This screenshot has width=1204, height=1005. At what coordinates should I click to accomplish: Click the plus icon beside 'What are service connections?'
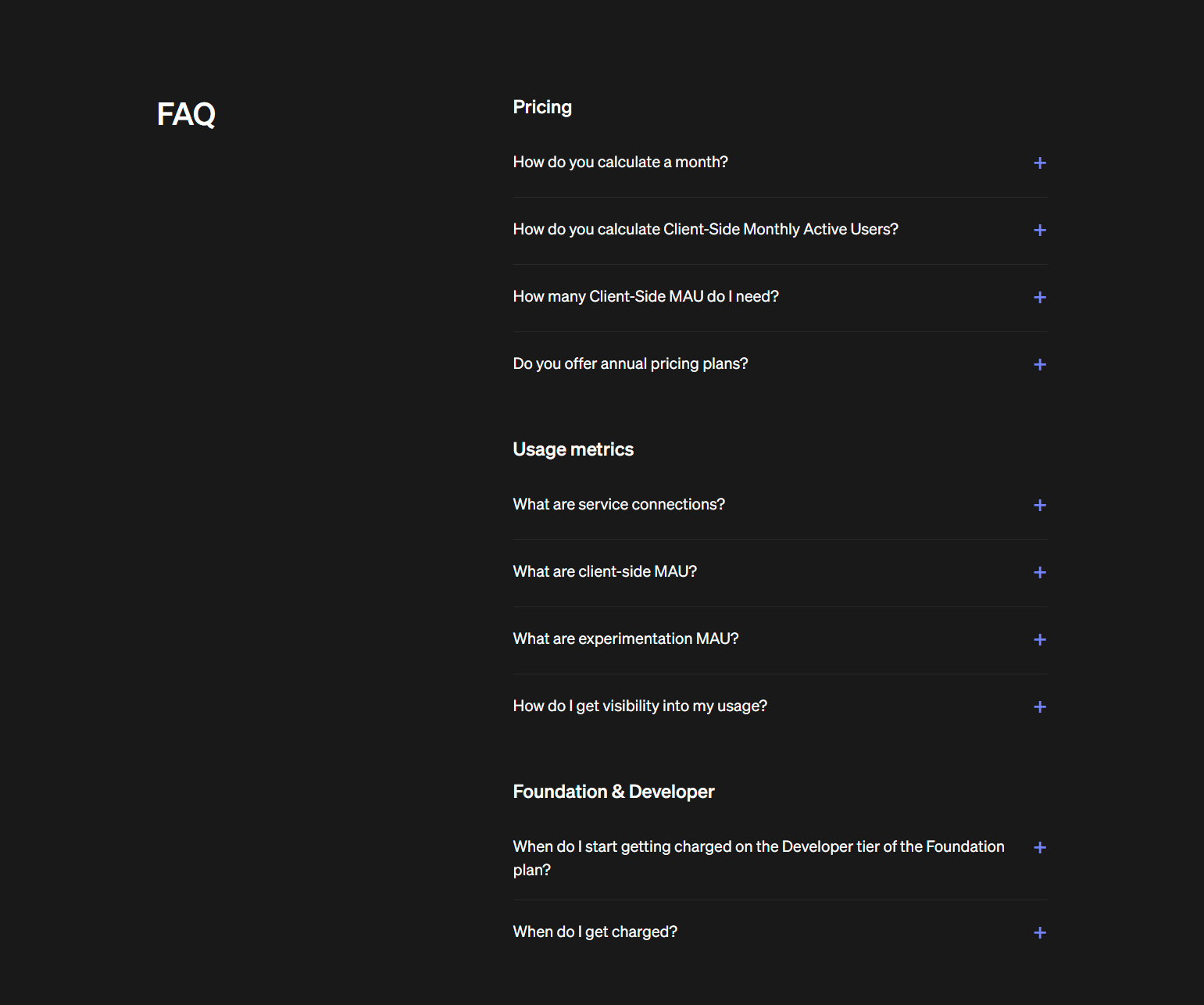[1040, 505]
